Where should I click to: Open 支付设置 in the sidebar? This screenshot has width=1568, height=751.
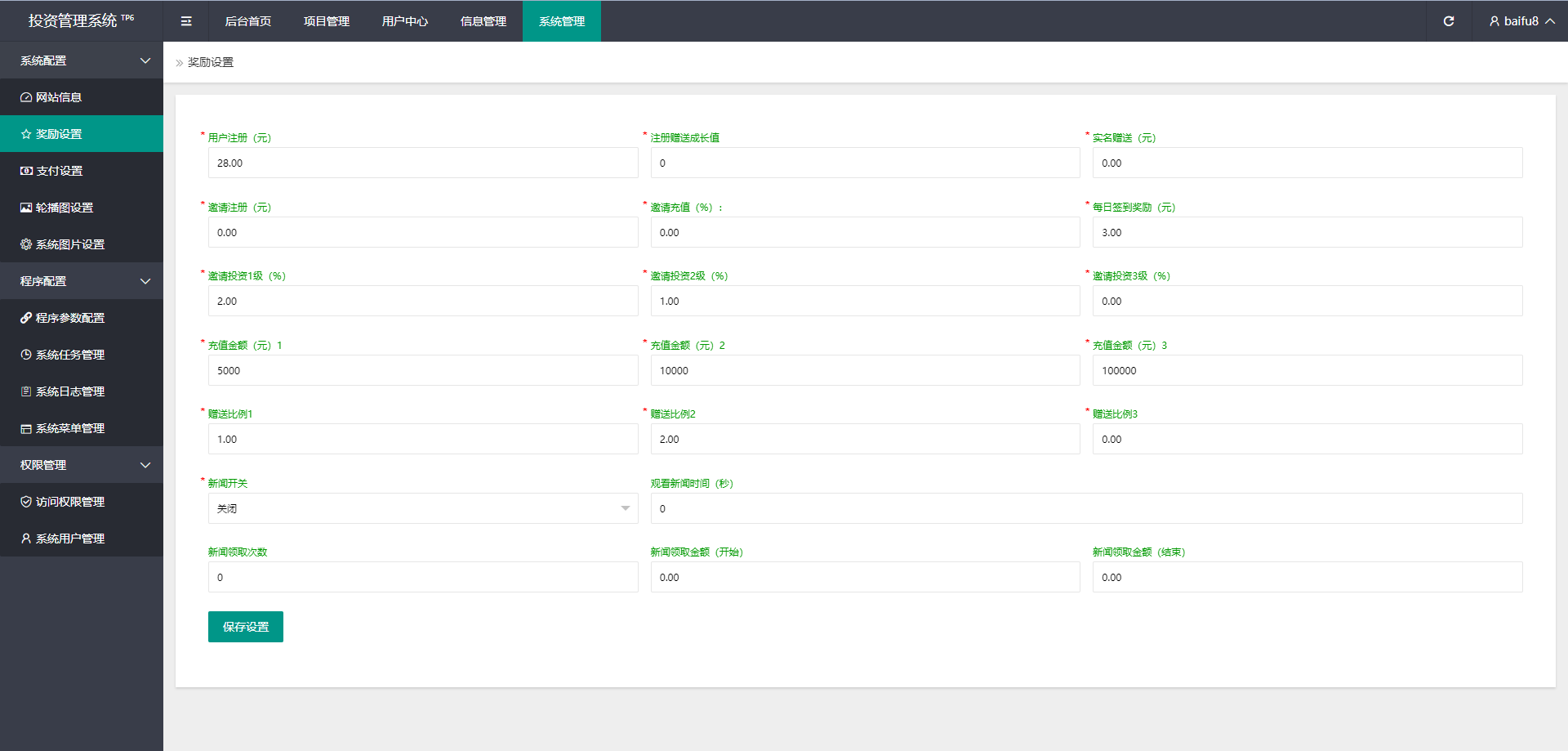coord(59,171)
